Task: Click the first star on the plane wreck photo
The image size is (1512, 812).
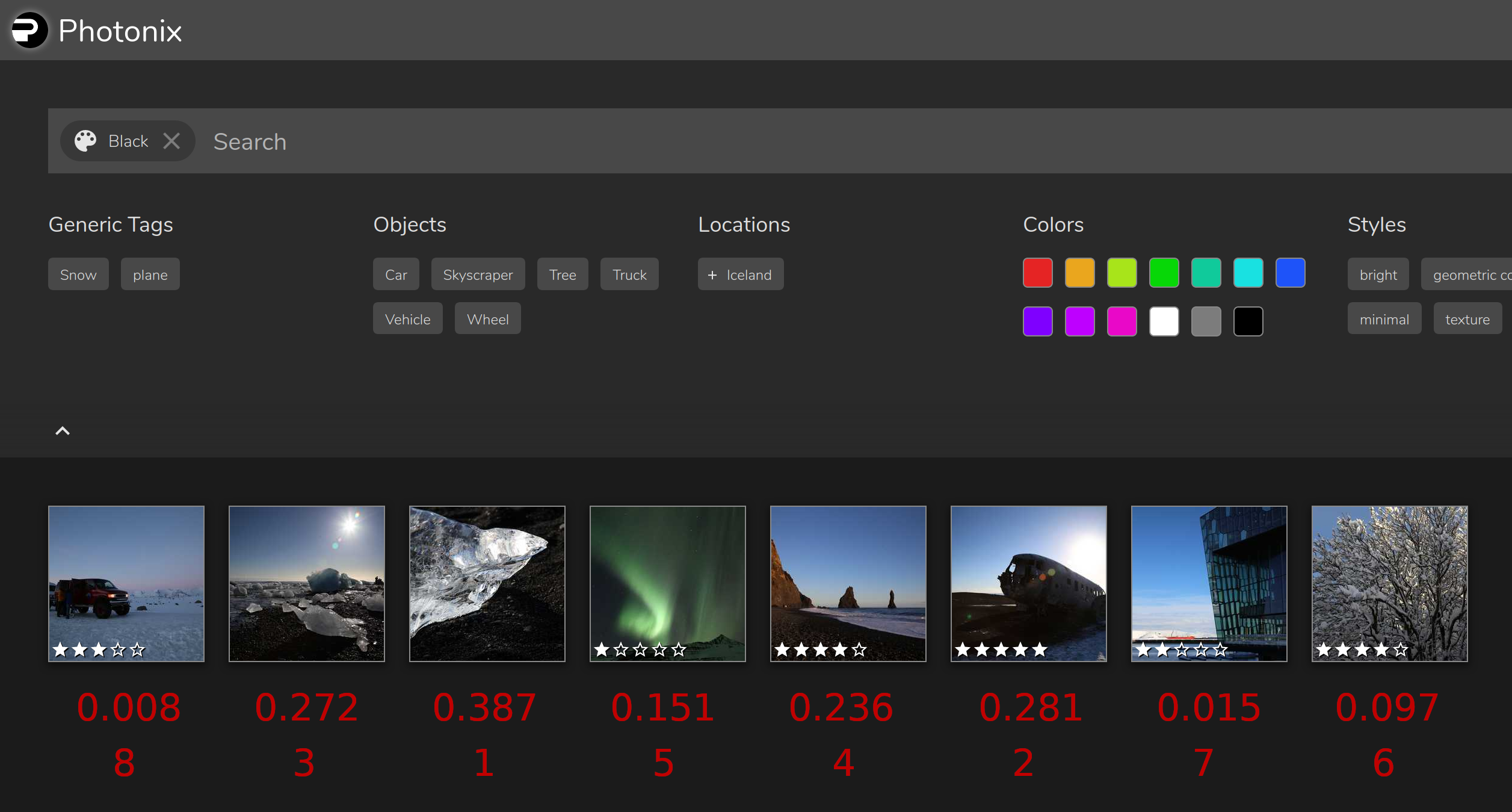Action: [962, 649]
